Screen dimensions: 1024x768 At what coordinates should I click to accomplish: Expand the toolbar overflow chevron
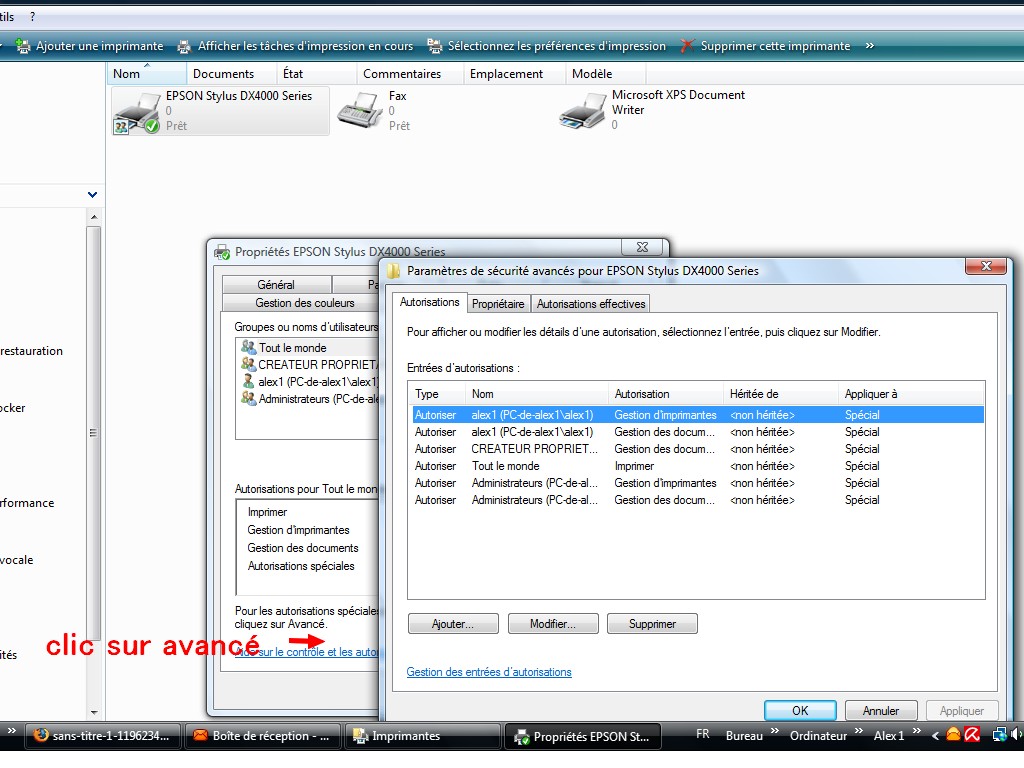pos(869,46)
